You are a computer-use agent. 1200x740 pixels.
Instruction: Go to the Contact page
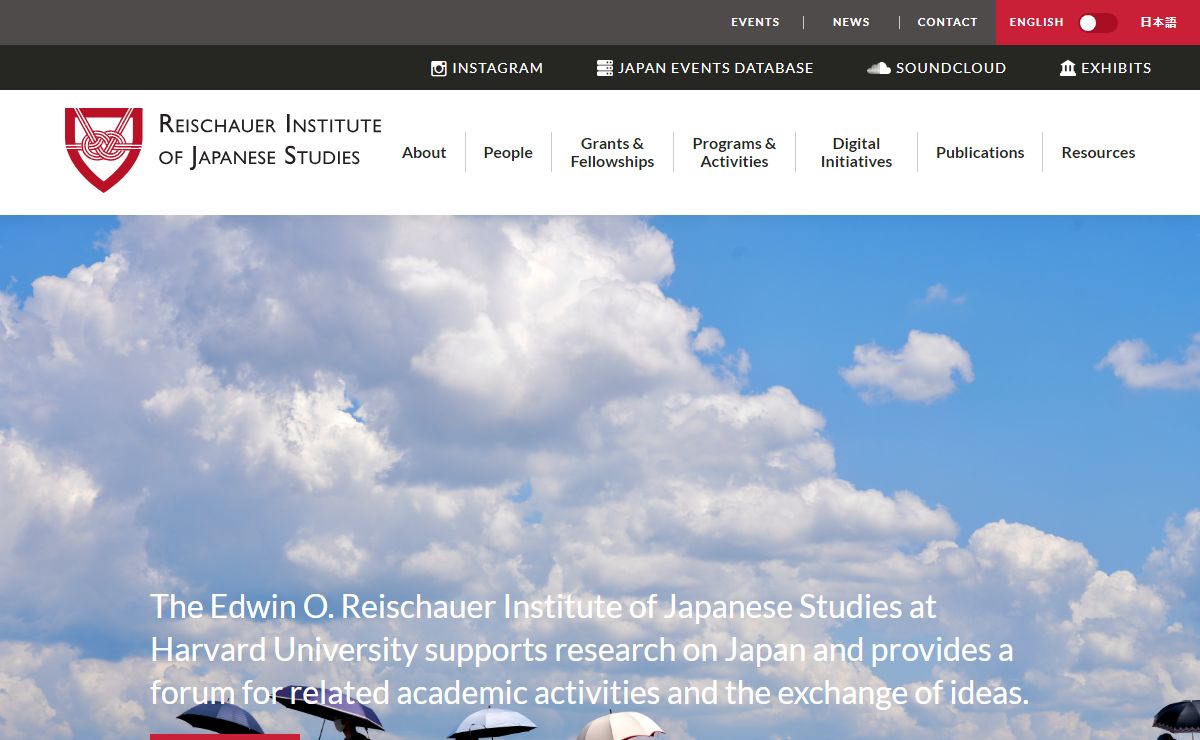[x=947, y=22]
